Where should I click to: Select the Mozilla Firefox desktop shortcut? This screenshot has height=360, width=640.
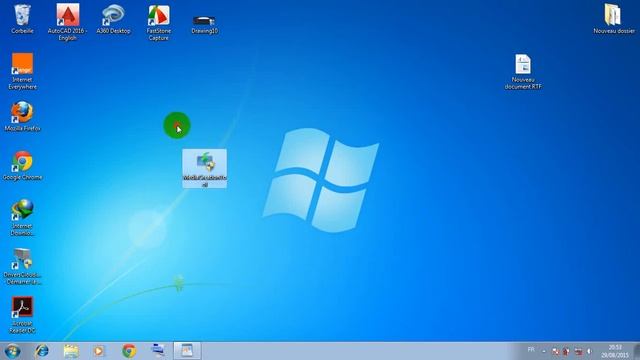pos(22,116)
